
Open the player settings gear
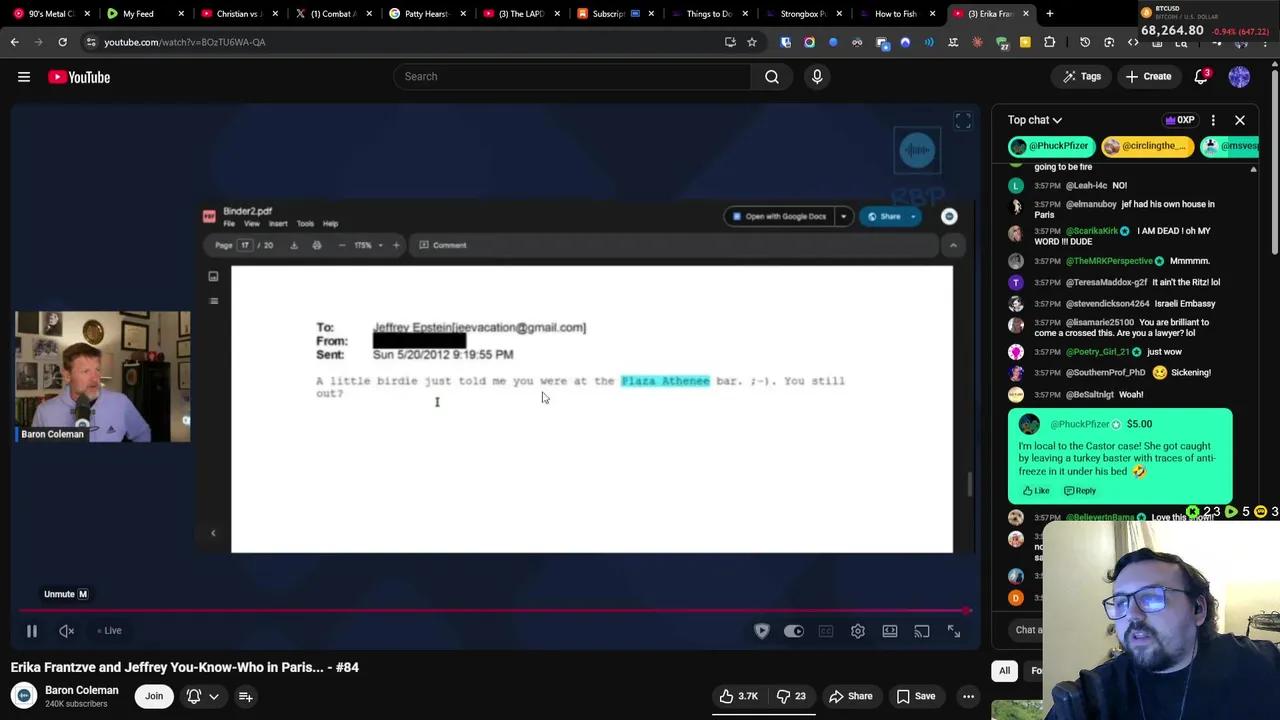pyautogui.click(x=858, y=631)
